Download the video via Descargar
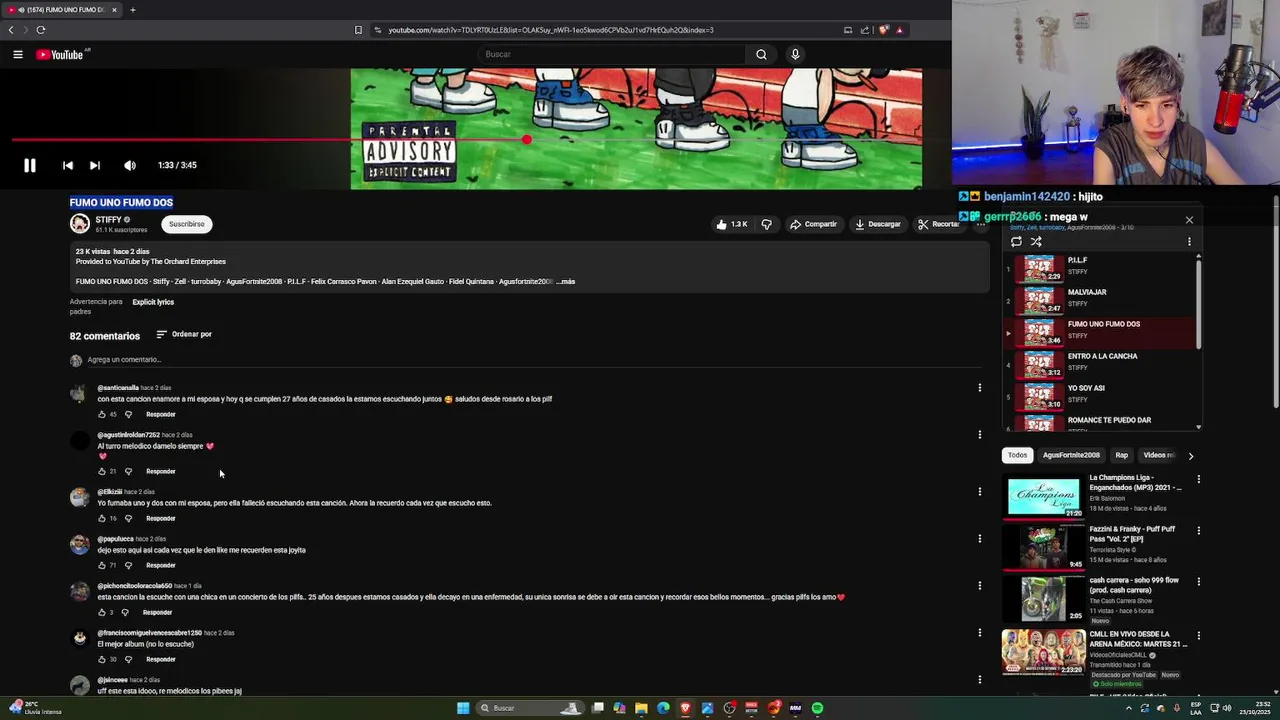Screen dimensions: 1280x720 coord(878,224)
